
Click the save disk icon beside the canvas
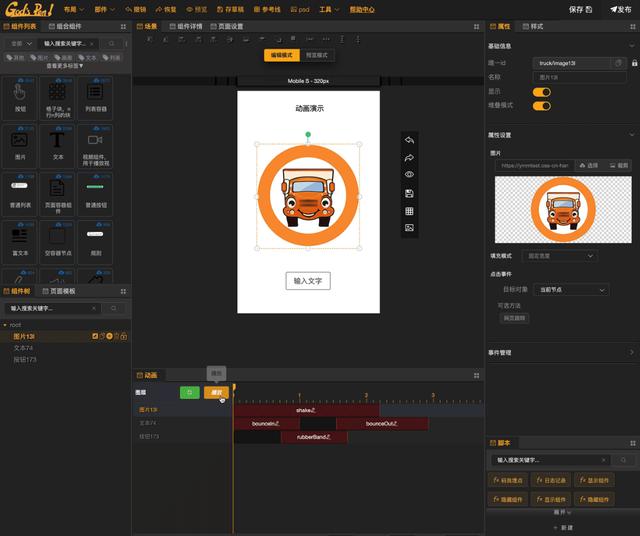point(409,193)
